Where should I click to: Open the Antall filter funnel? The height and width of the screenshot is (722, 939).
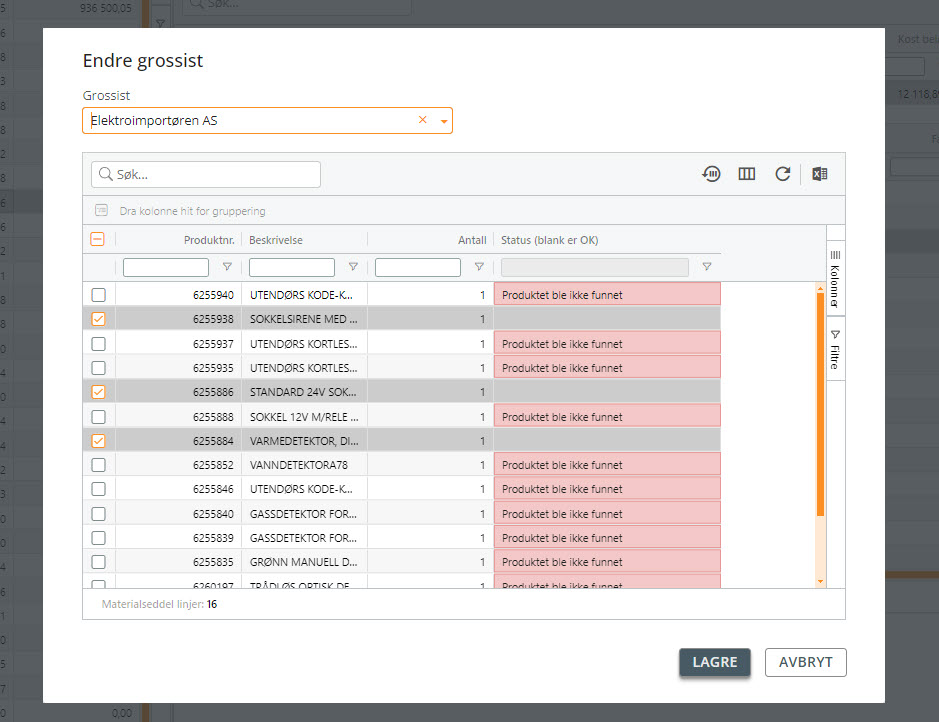(x=479, y=267)
